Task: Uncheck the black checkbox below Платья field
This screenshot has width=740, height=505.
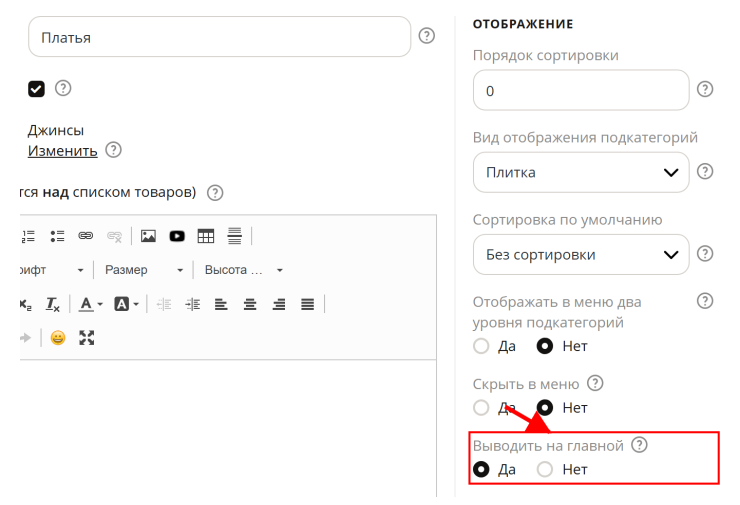Action: coord(36,89)
